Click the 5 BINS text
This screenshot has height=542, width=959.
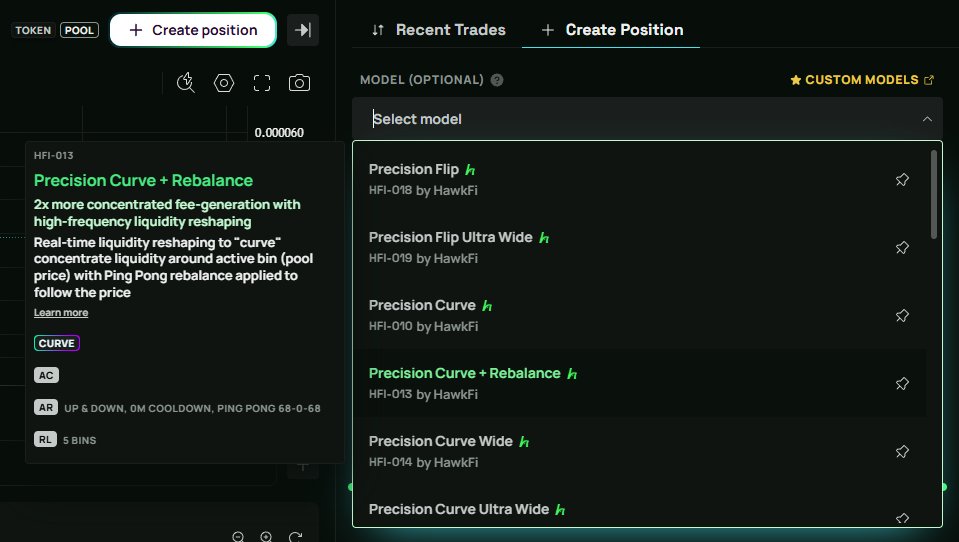(x=80, y=440)
